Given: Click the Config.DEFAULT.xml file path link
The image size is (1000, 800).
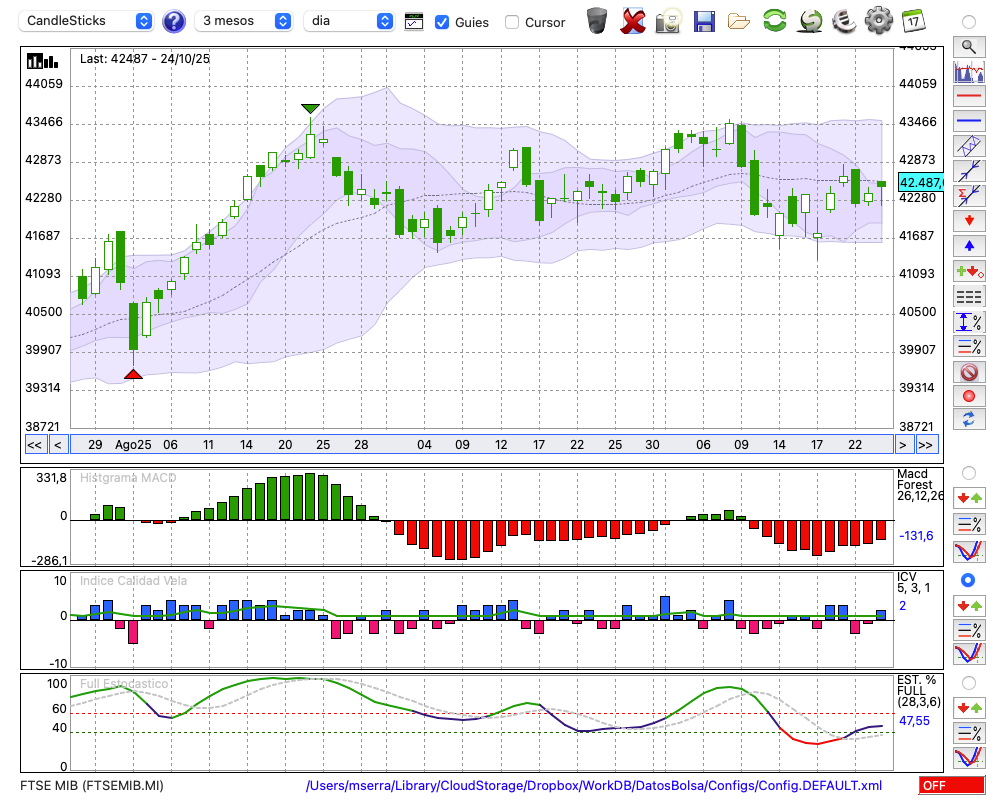Looking at the screenshot, I should [594, 786].
